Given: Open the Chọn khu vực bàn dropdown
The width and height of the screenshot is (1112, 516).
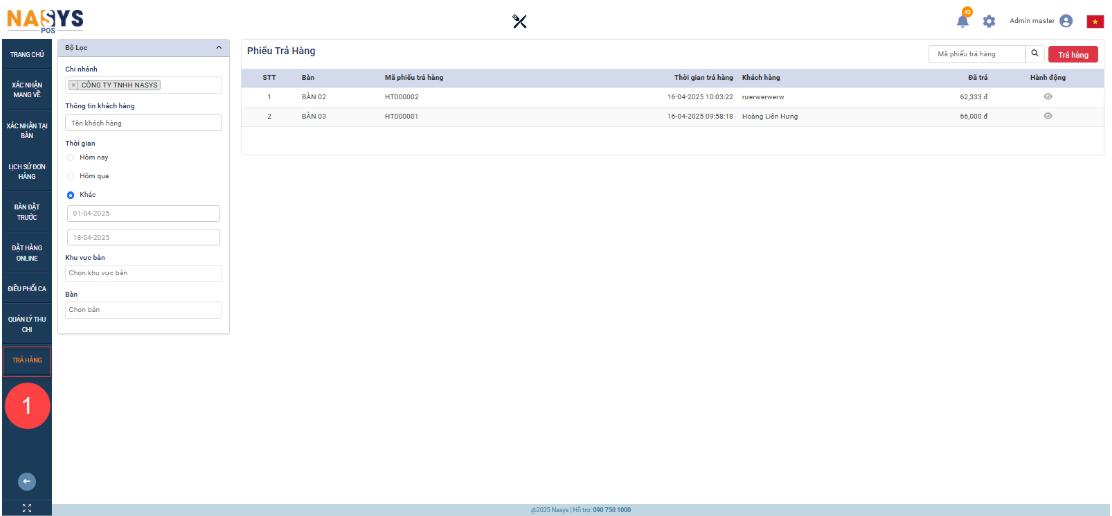Looking at the screenshot, I should tap(143, 273).
